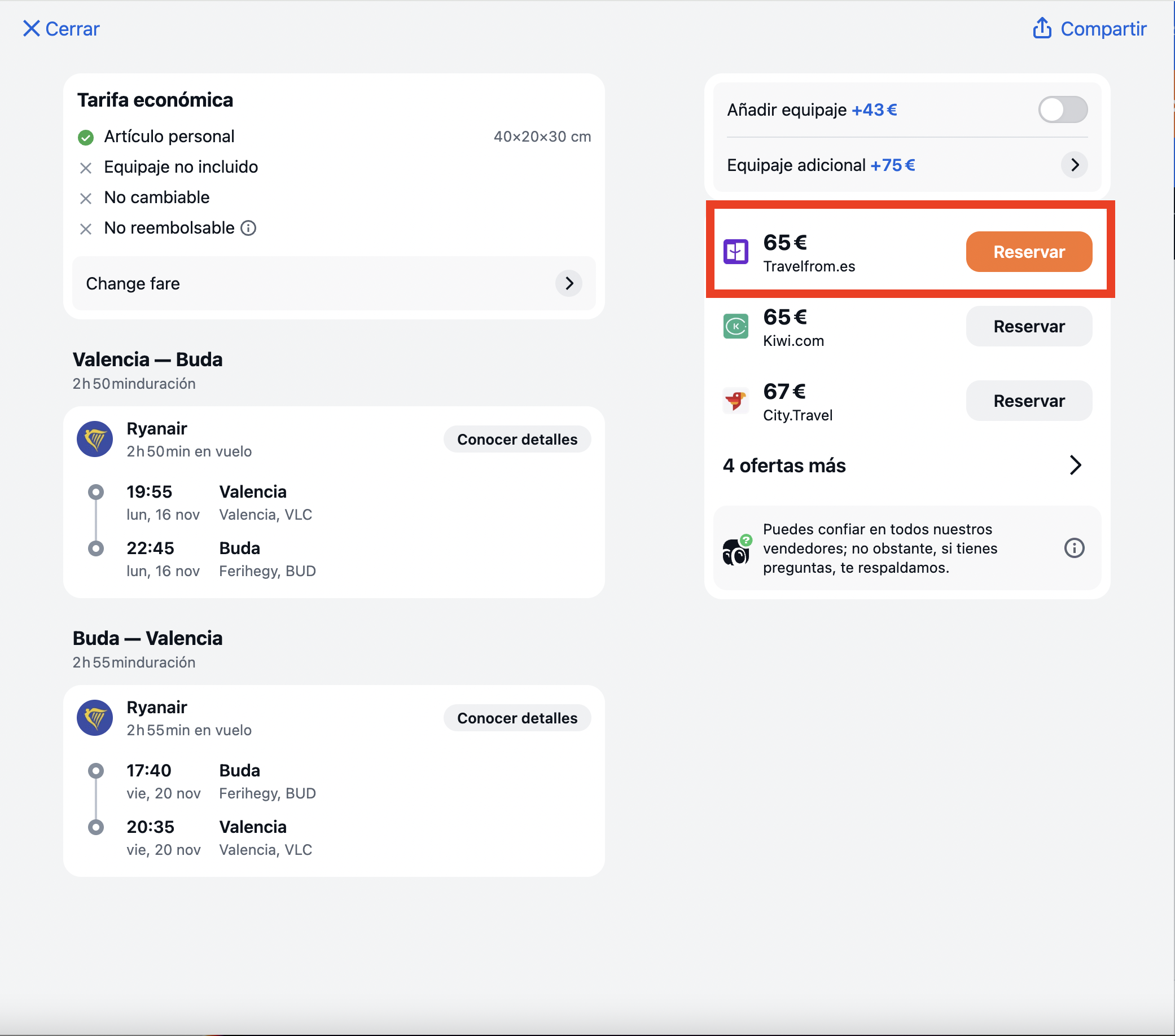
Task: Click the share arrow icon next to Compartir
Action: [x=1042, y=28]
